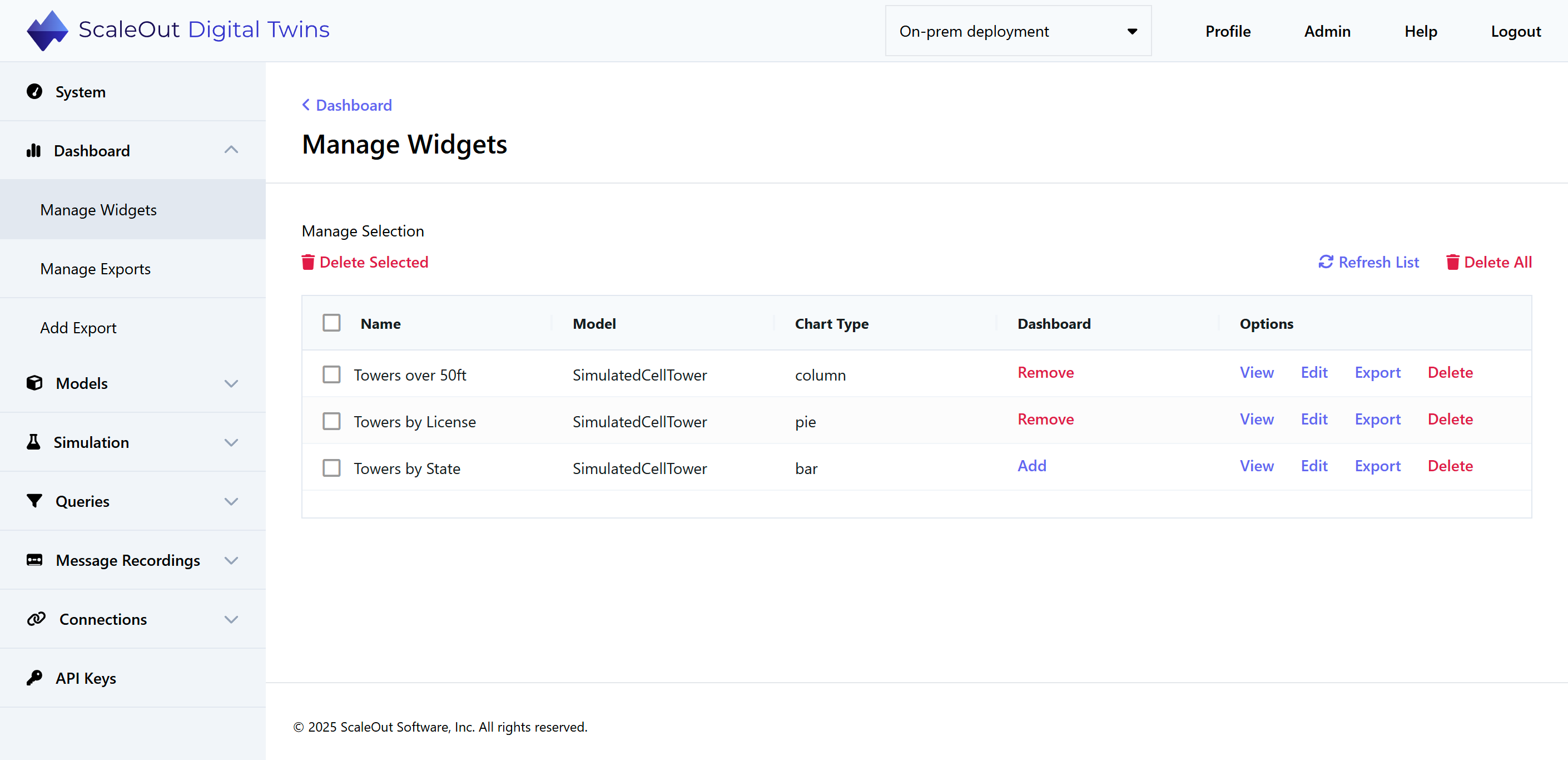Open API Keys in the sidebar
Screen dimensions: 1568x760
click(133, 678)
